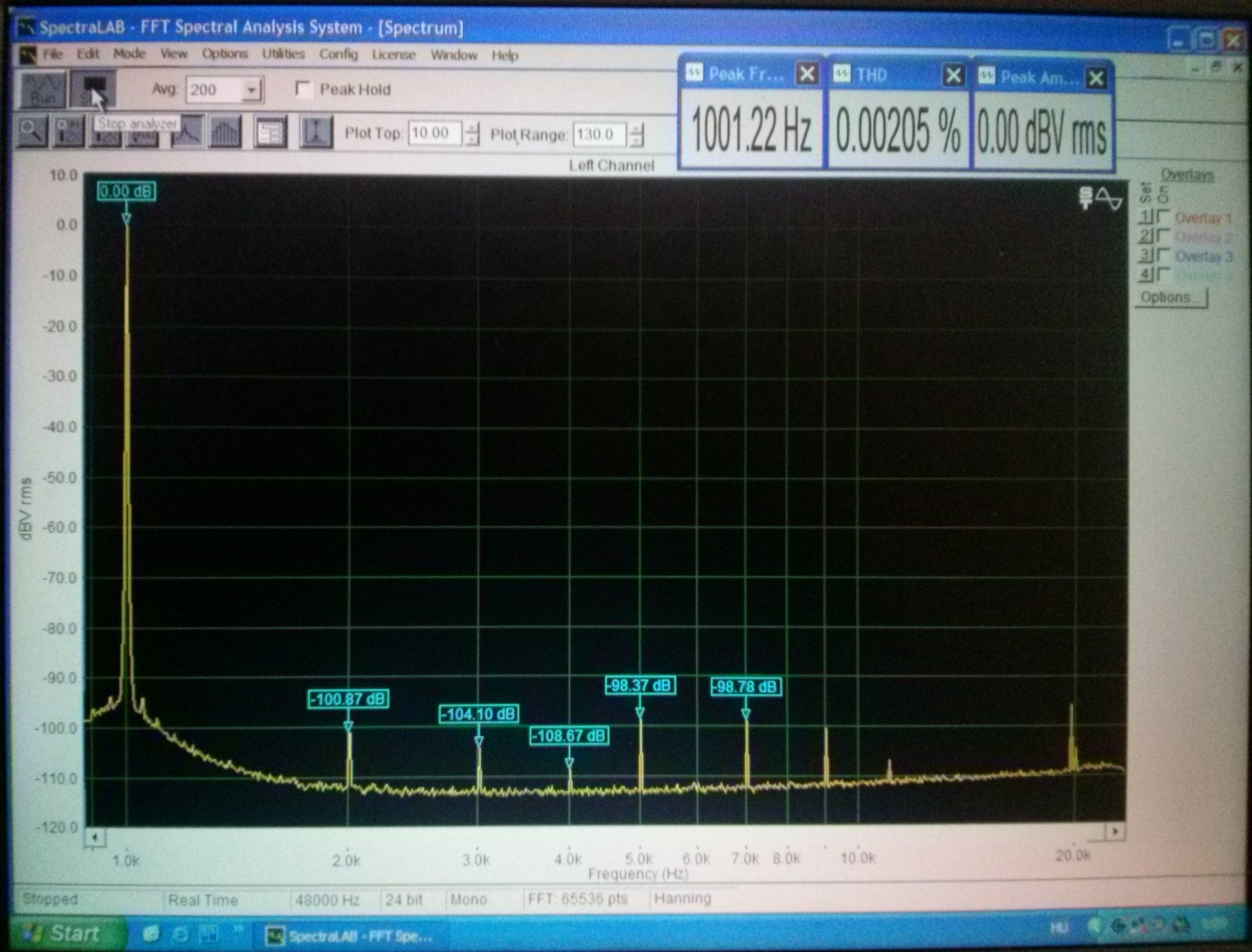Open the Mode menu
The image size is (1252, 952).
point(129,53)
